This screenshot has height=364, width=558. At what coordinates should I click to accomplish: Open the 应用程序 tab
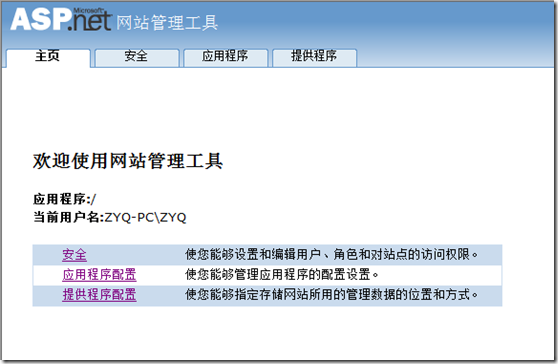pos(225,58)
